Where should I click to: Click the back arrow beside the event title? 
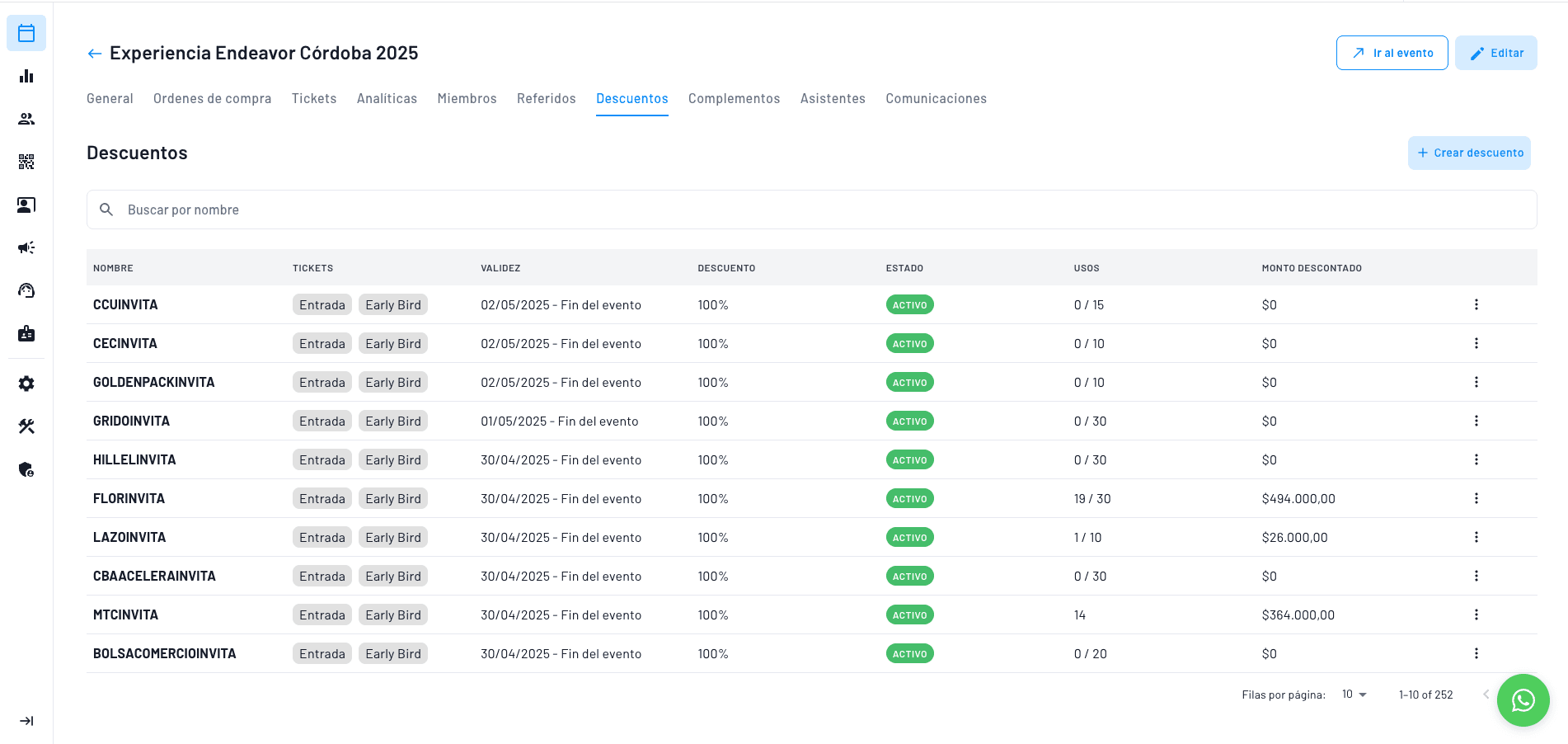[94, 53]
